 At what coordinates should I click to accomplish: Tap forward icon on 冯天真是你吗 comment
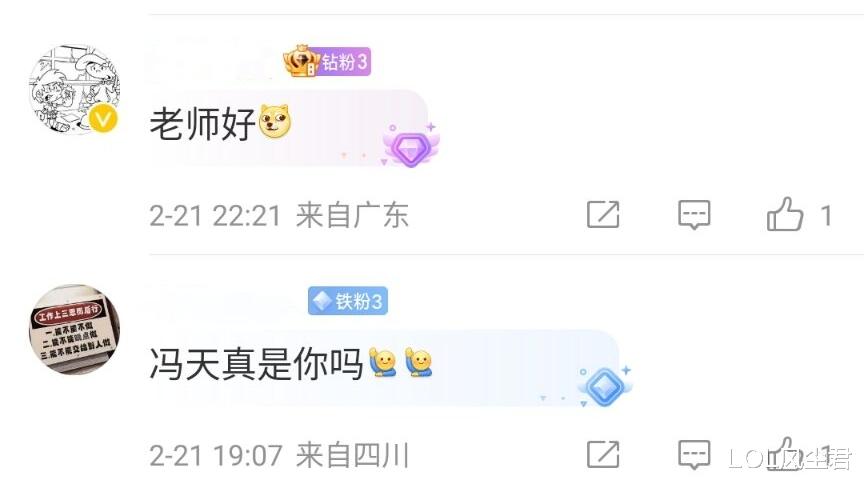(x=603, y=455)
